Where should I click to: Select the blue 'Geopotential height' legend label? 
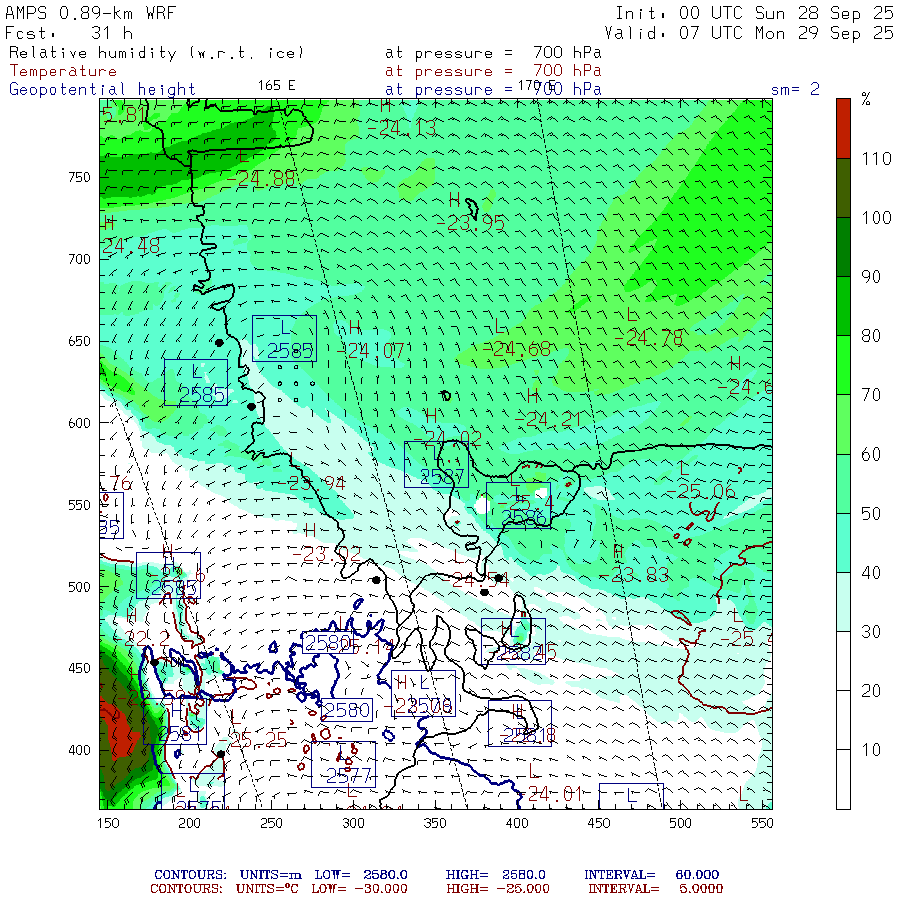point(102,90)
